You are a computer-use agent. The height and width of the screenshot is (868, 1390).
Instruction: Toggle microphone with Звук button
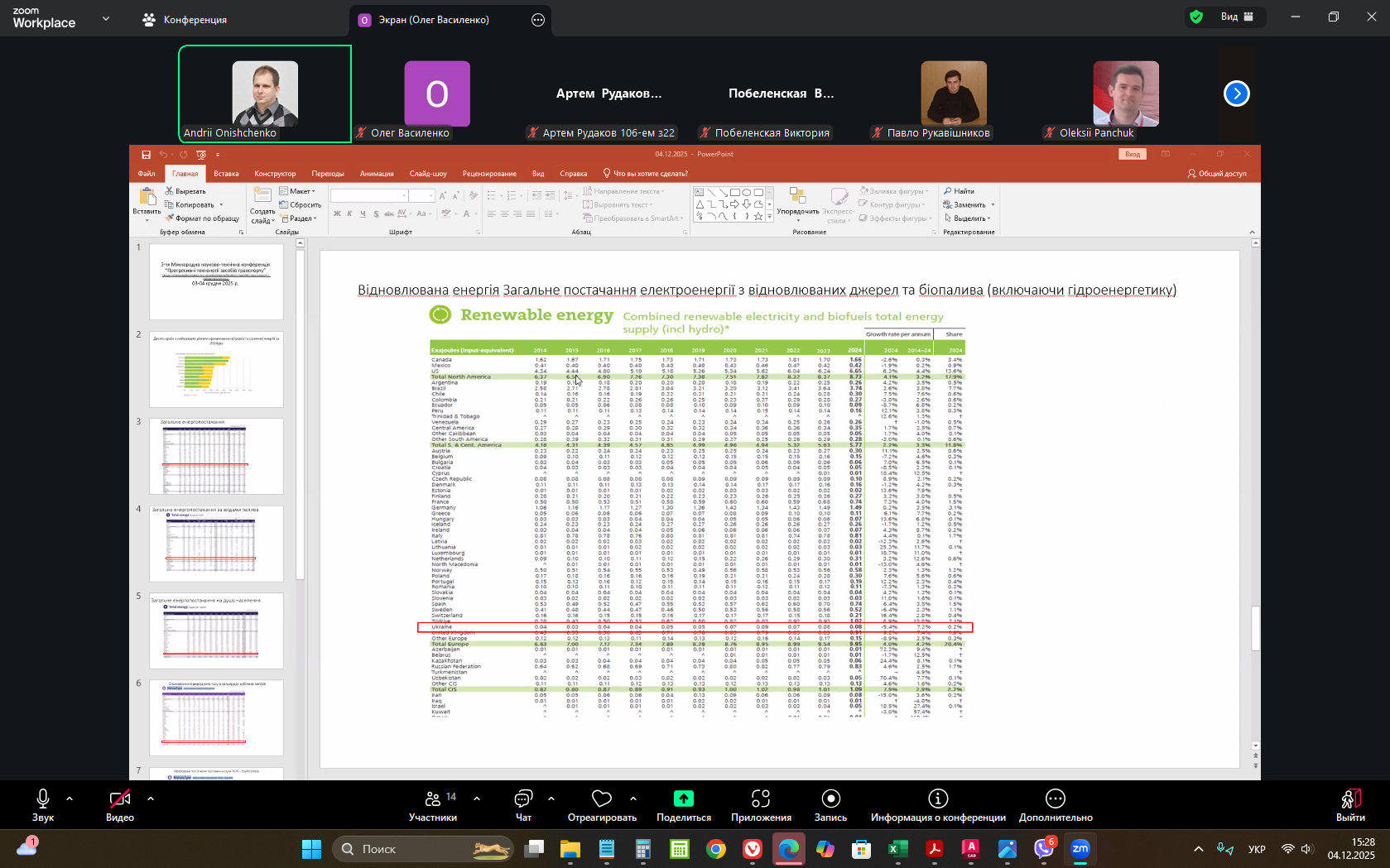point(43,799)
